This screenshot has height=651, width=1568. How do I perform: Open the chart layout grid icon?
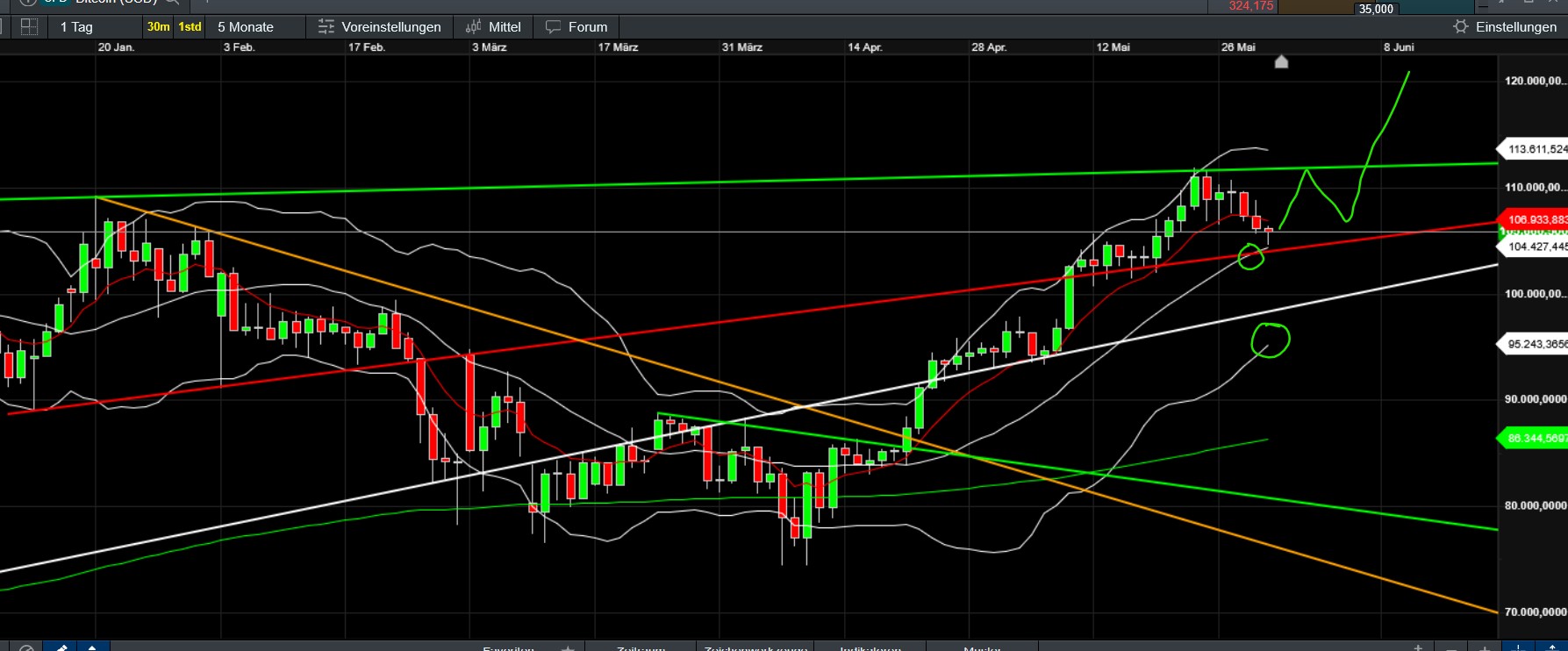29,27
